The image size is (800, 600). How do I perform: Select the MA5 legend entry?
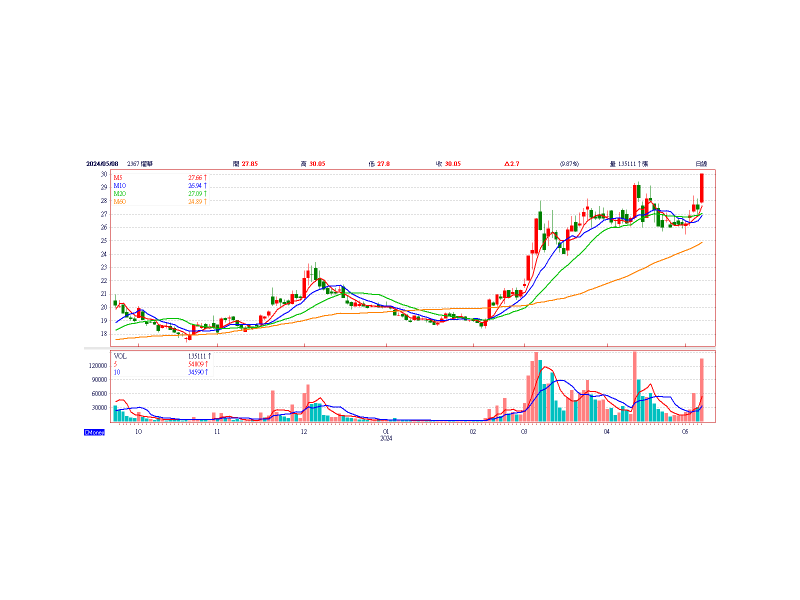[119, 177]
